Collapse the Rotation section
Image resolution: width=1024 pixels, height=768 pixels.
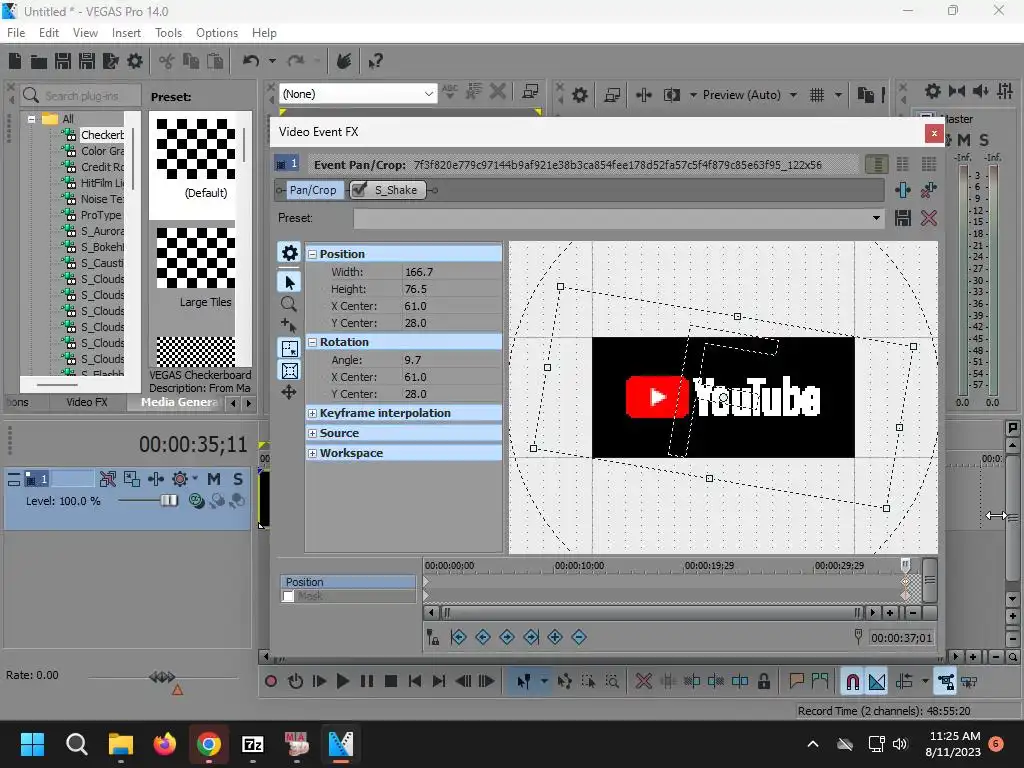tap(312, 342)
